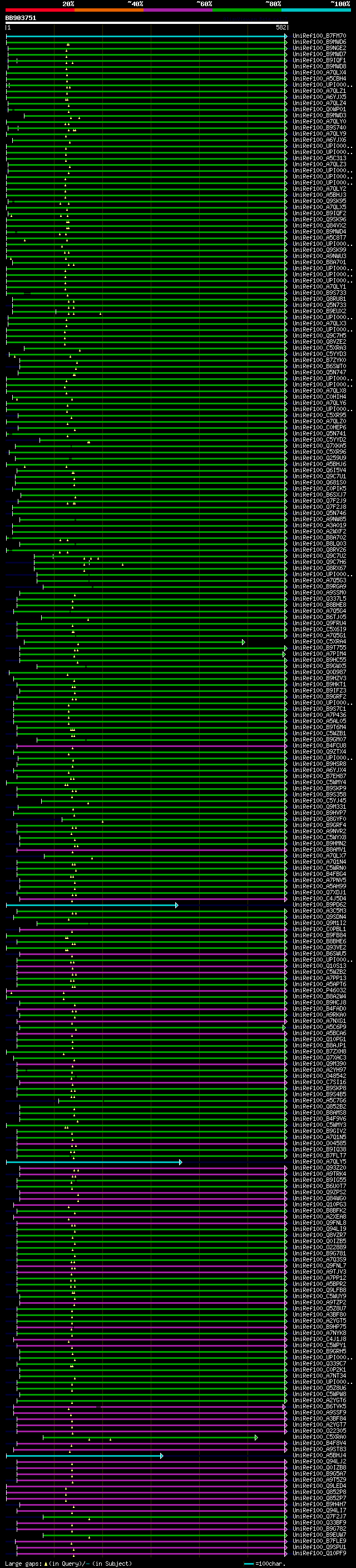Click the orange ~40% identity legend segment
The image size is (356, 1568).
coord(109,10)
